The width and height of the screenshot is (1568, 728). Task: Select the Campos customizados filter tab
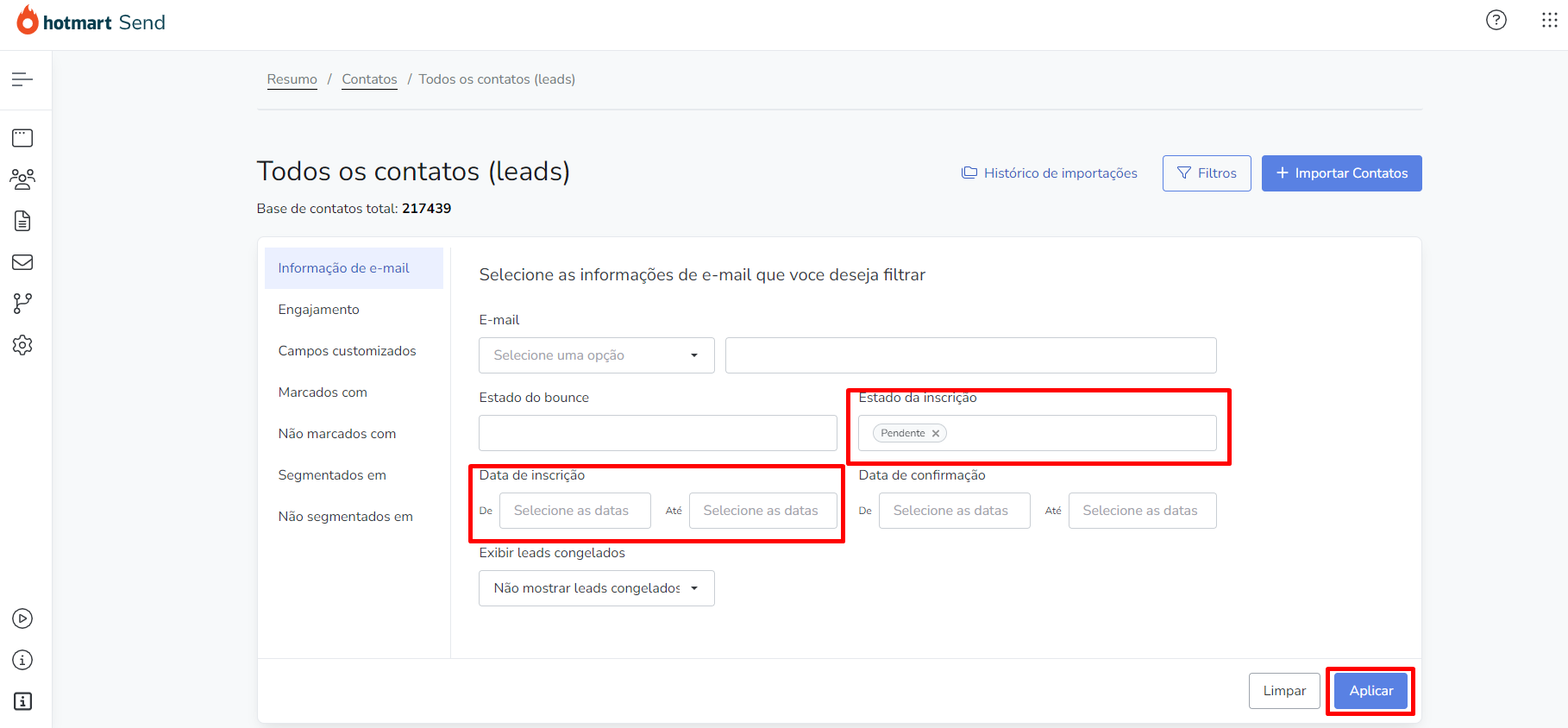coord(347,351)
